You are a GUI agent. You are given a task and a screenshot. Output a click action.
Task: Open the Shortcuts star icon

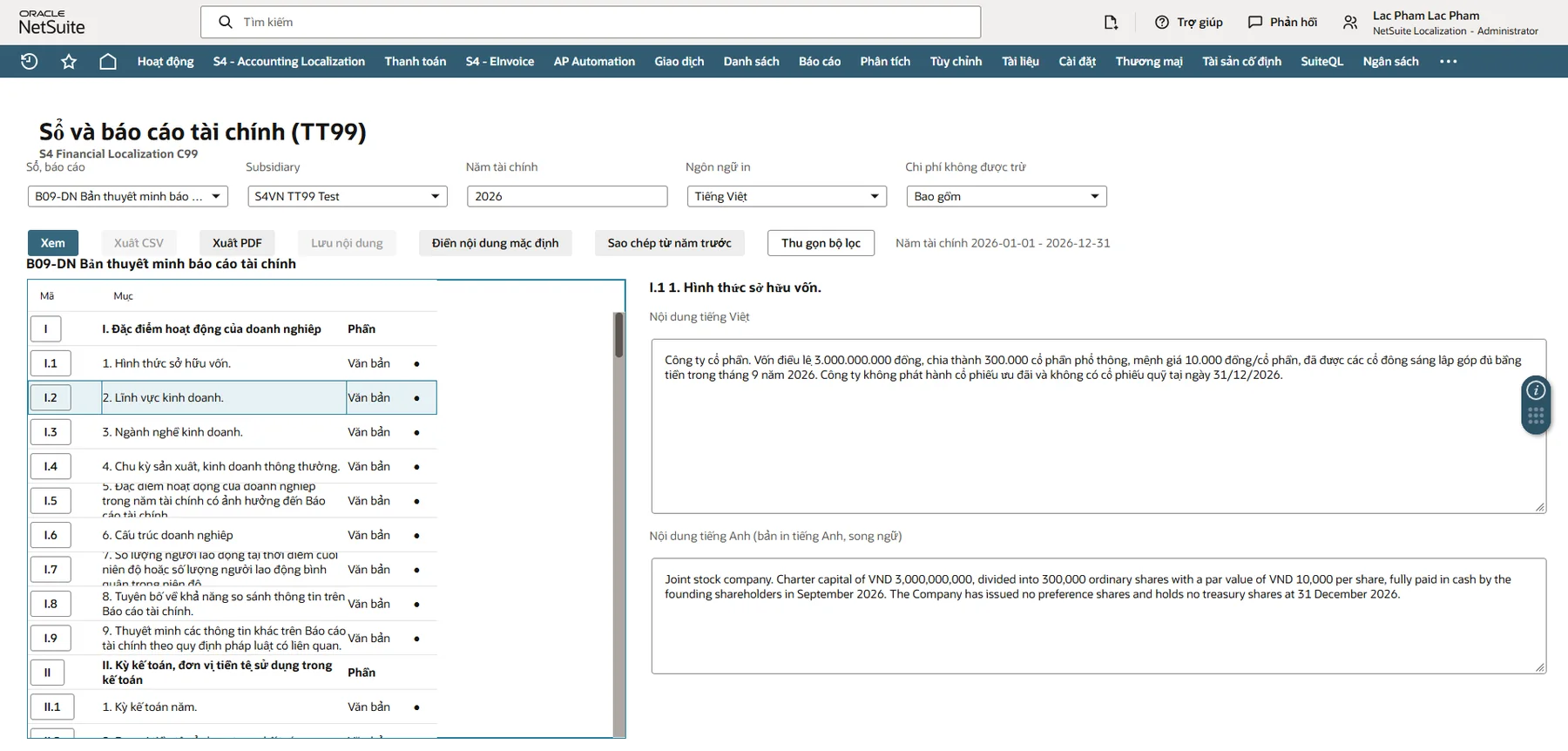coord(69,61)
